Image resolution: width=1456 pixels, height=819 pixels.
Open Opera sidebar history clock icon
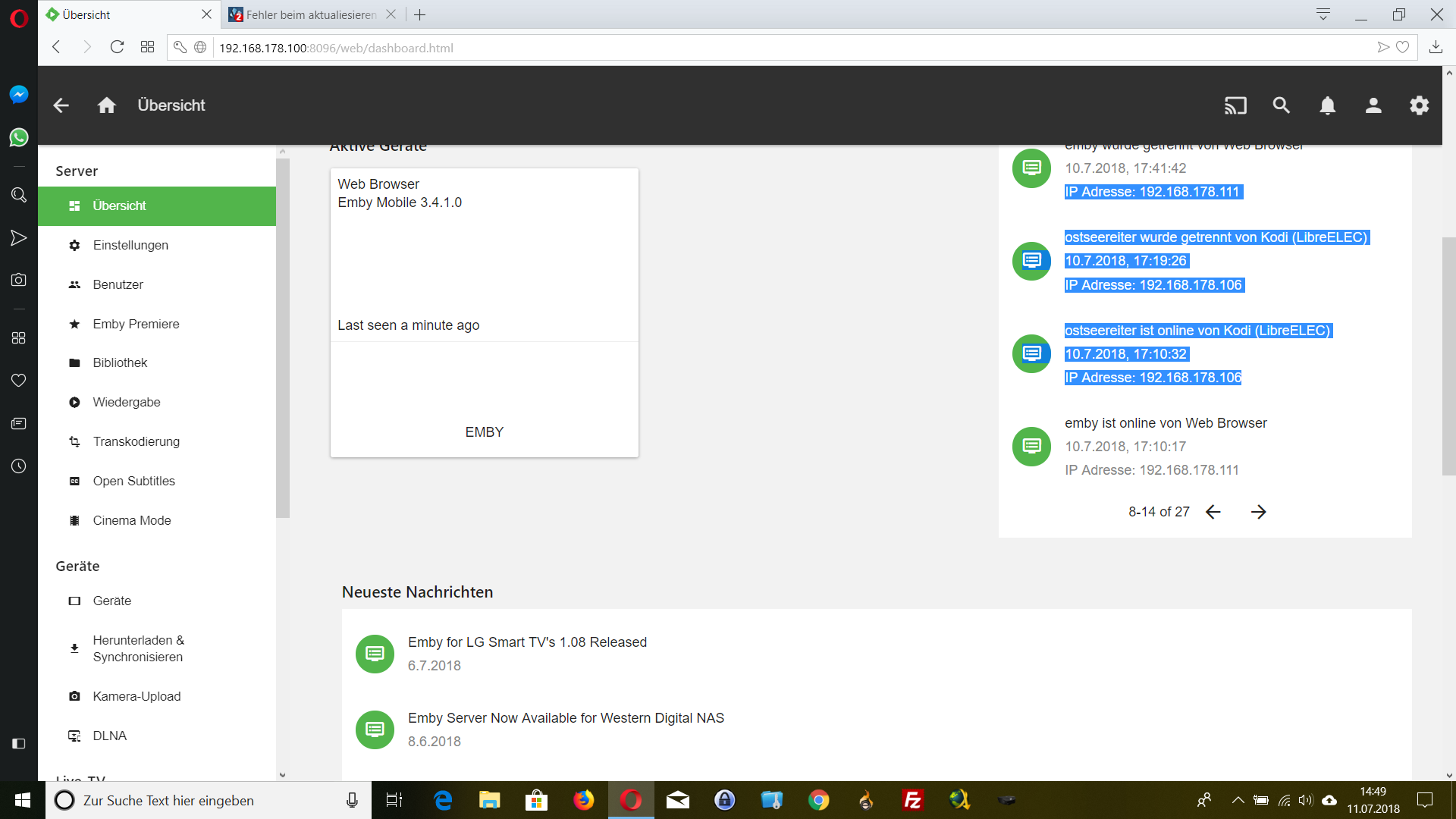19,466
